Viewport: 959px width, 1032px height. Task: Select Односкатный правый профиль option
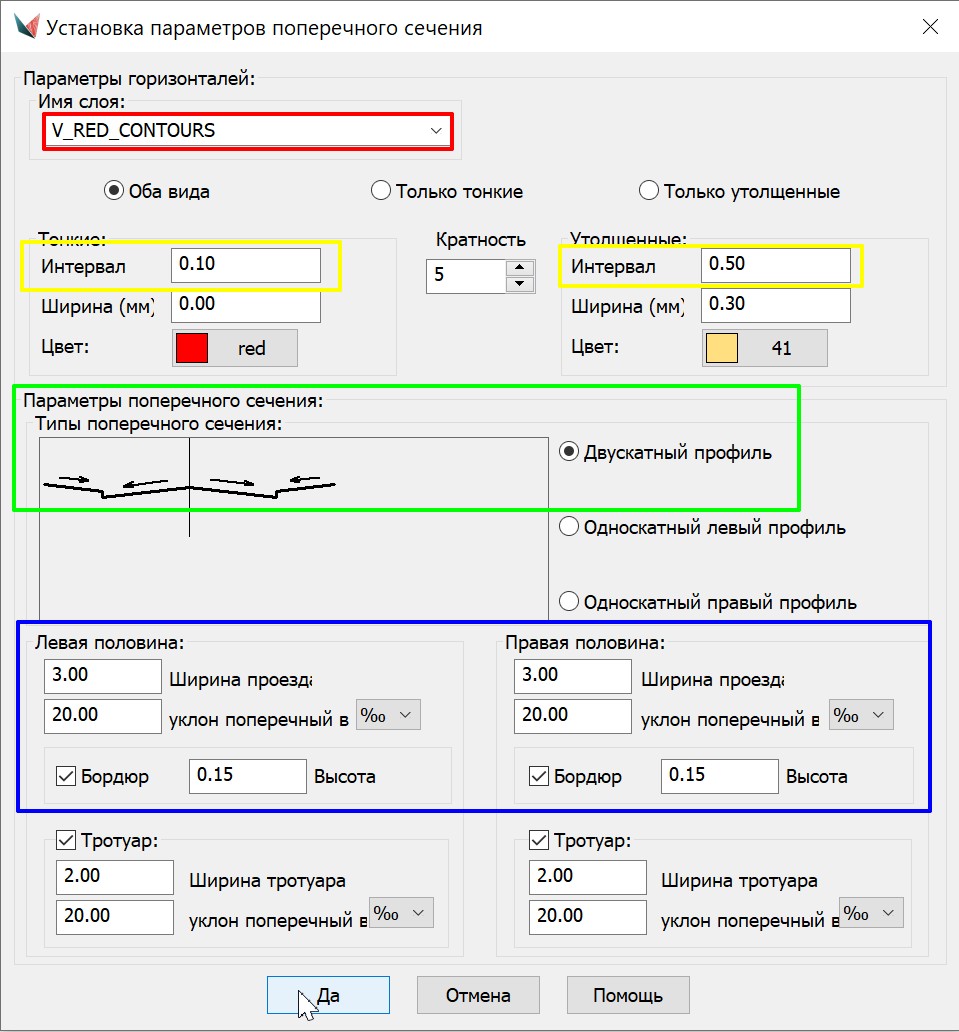coord(569,602)
